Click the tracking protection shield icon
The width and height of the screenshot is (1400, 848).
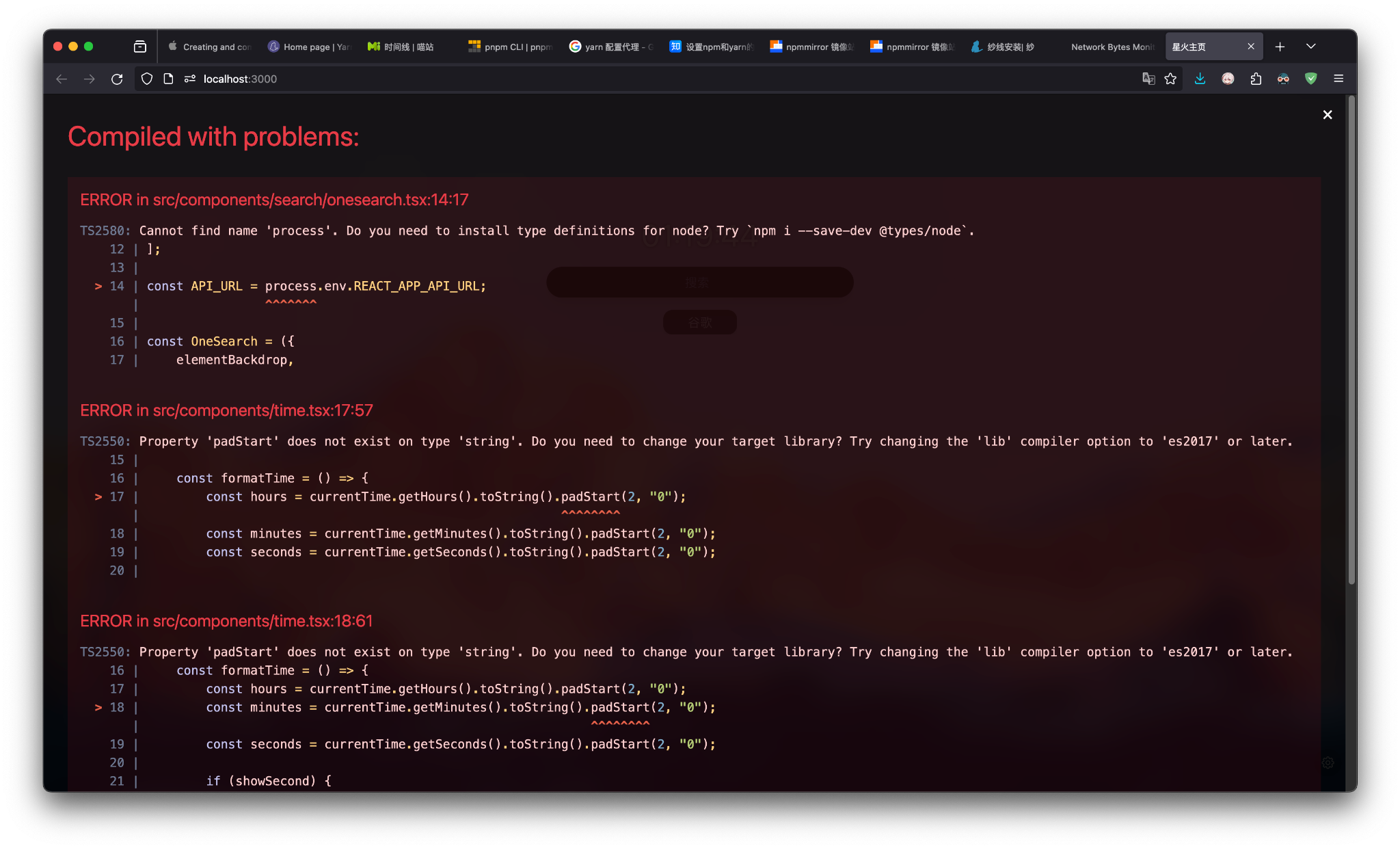pos(146,79)
